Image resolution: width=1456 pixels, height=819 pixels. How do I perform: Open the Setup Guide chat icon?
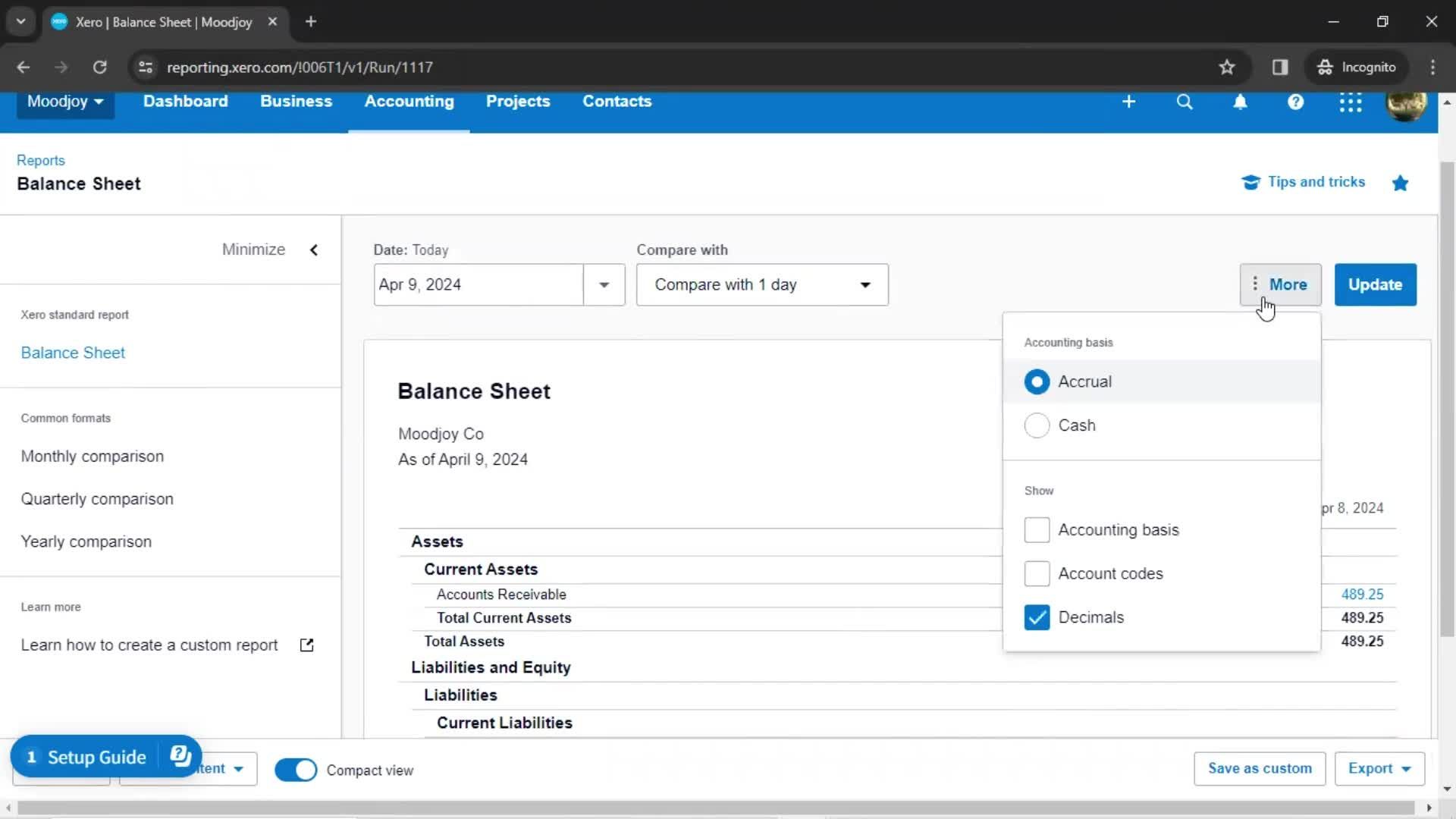tap(180, 756)
